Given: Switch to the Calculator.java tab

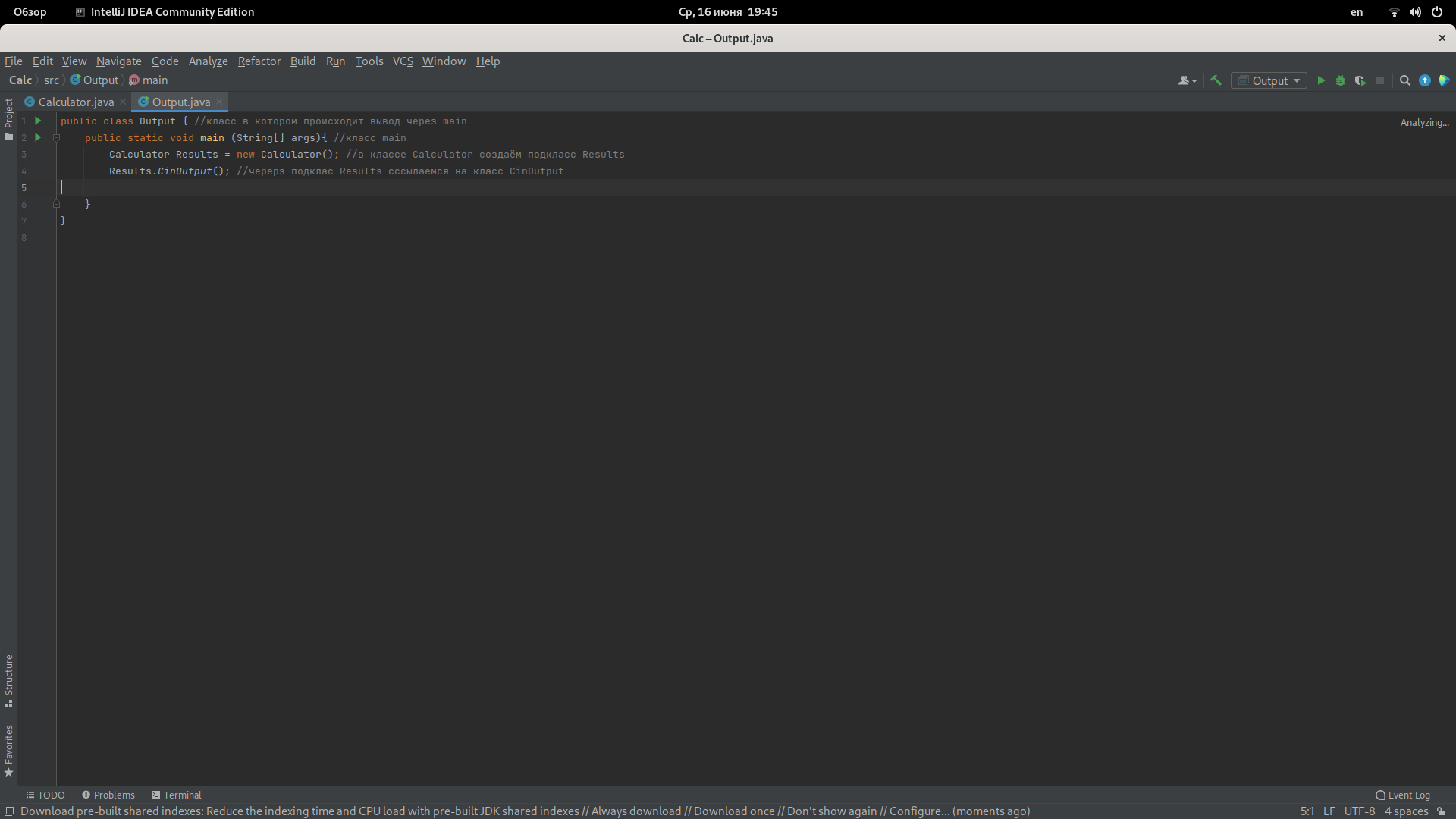Looking at the screenshot, I should point(75,102).
